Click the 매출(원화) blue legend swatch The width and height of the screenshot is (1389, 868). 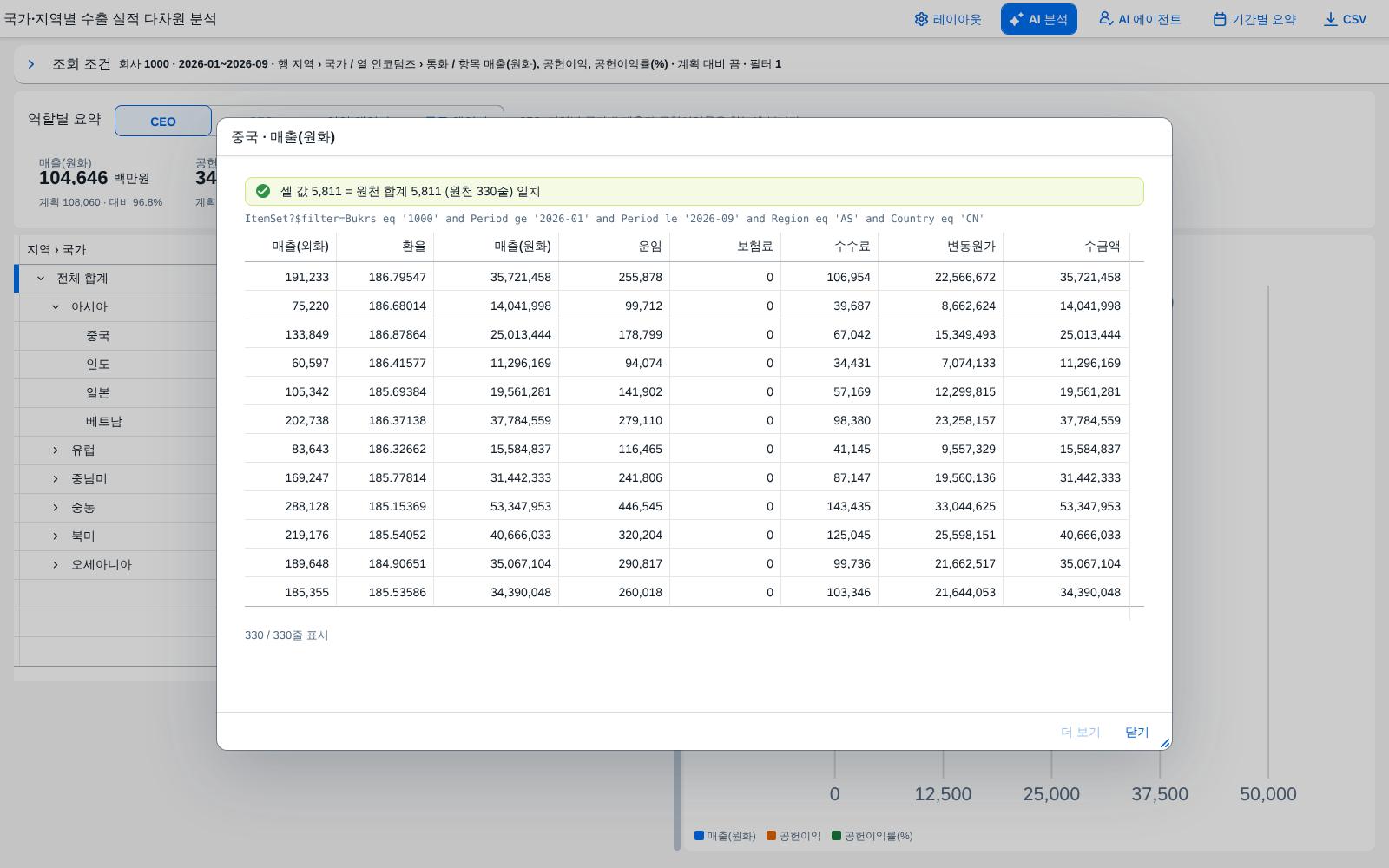tap(699, 836)
